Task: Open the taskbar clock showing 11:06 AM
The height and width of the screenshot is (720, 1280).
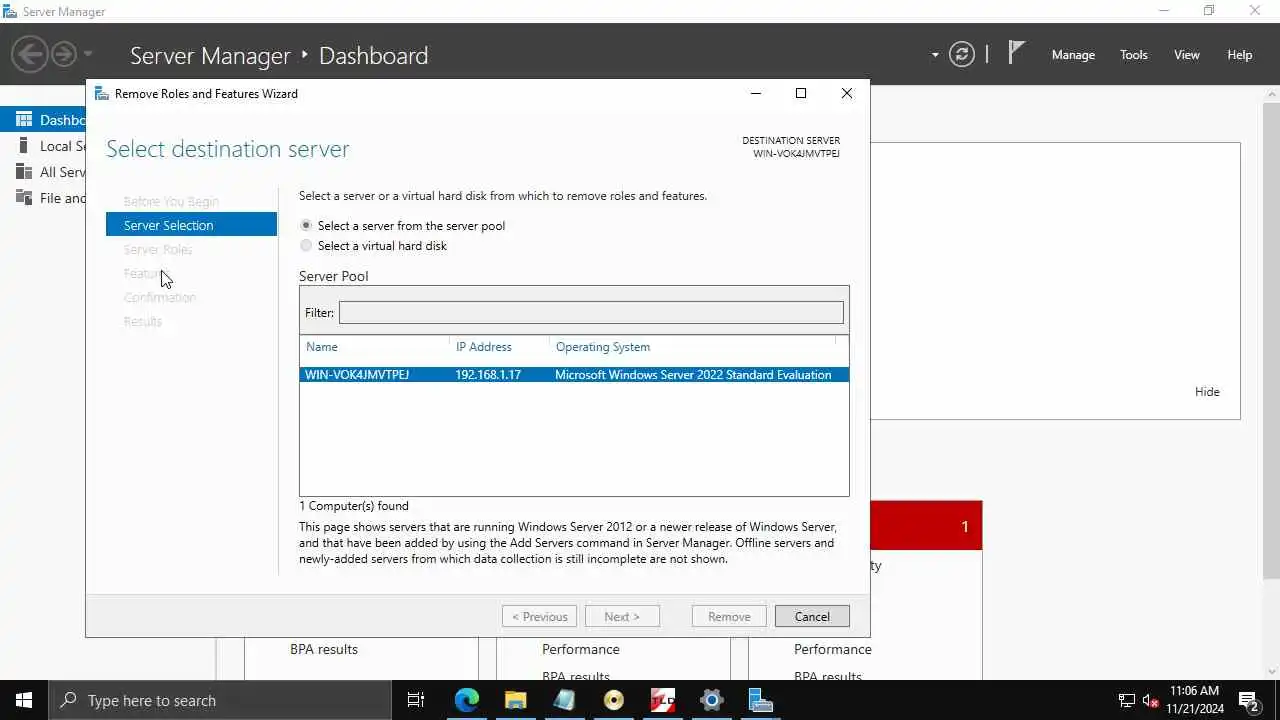Action: pos(1194,700)
